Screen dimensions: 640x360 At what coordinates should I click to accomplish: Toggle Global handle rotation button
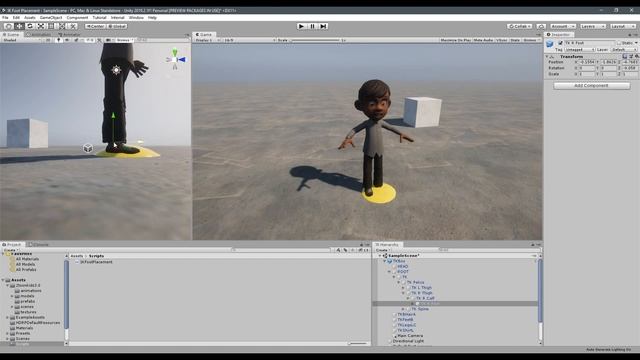(x=117, y=26)
